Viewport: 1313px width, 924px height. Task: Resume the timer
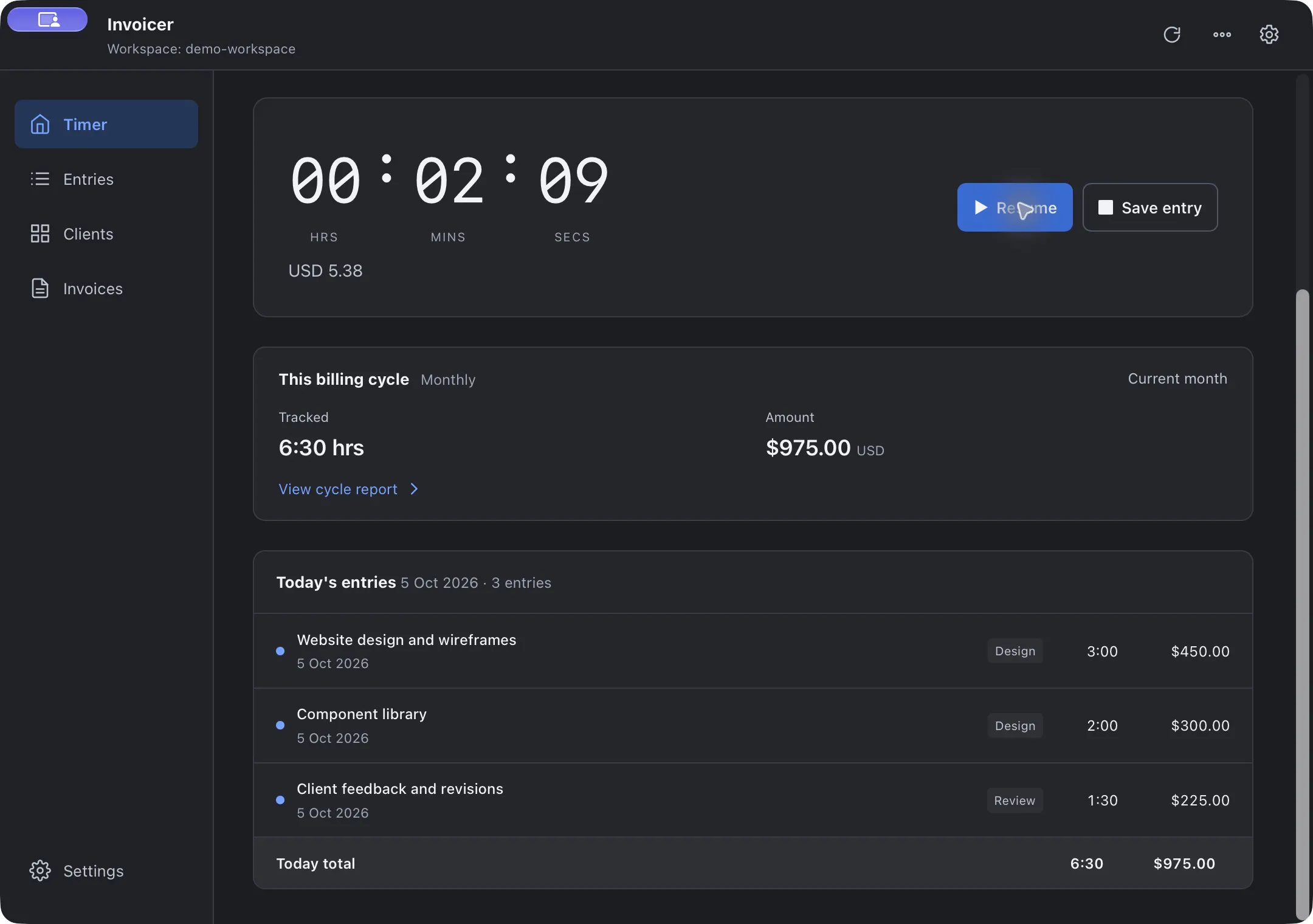click(x=1015, y=207)
